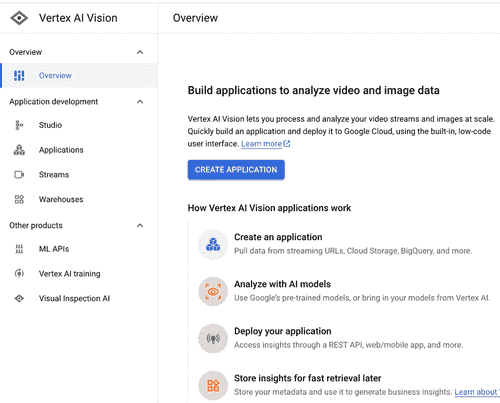Click the ML APIs icon
The width and height of the screenshot is (500, 403).
19,249
